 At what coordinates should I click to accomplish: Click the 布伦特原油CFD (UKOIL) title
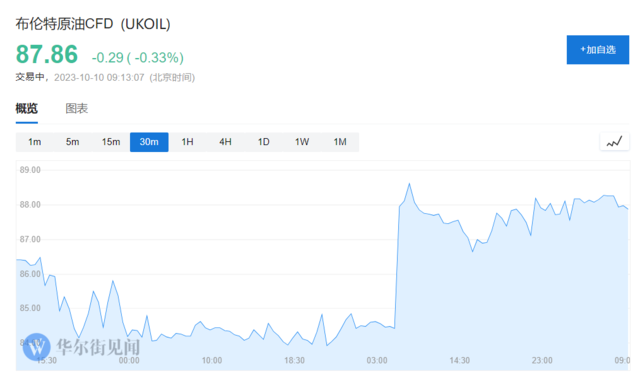click(x=93, y=24)
